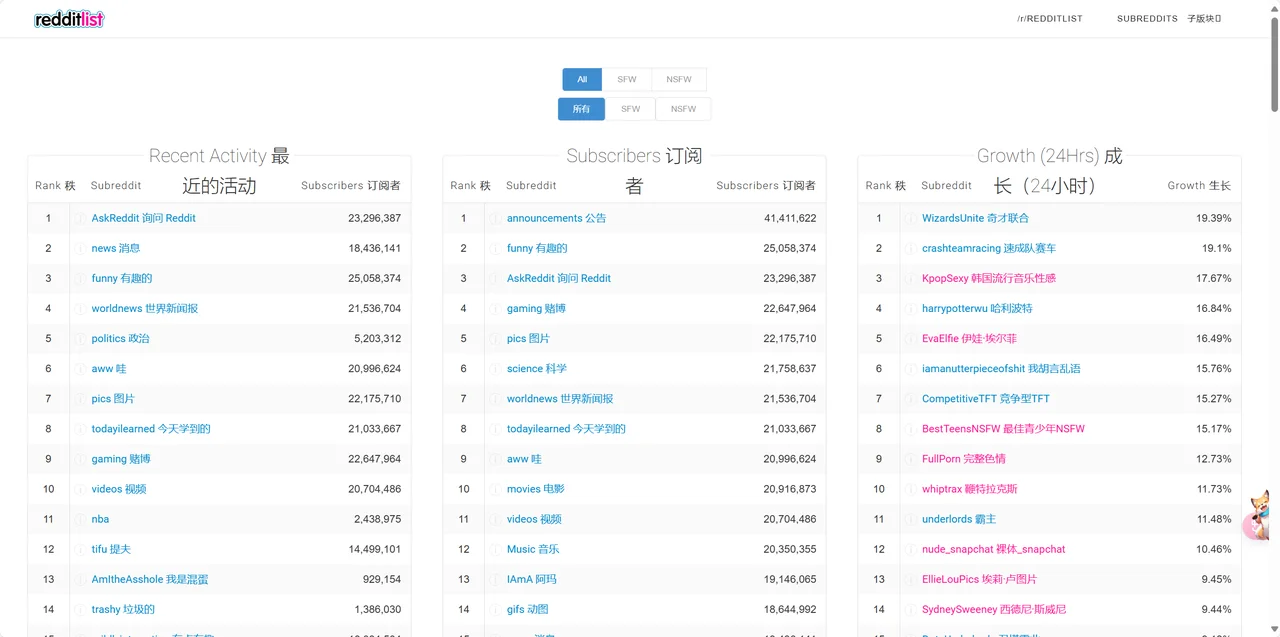
Task: Open info icon beside SydneySweeney
Action: pyautogui.click(x=910, y=609)
